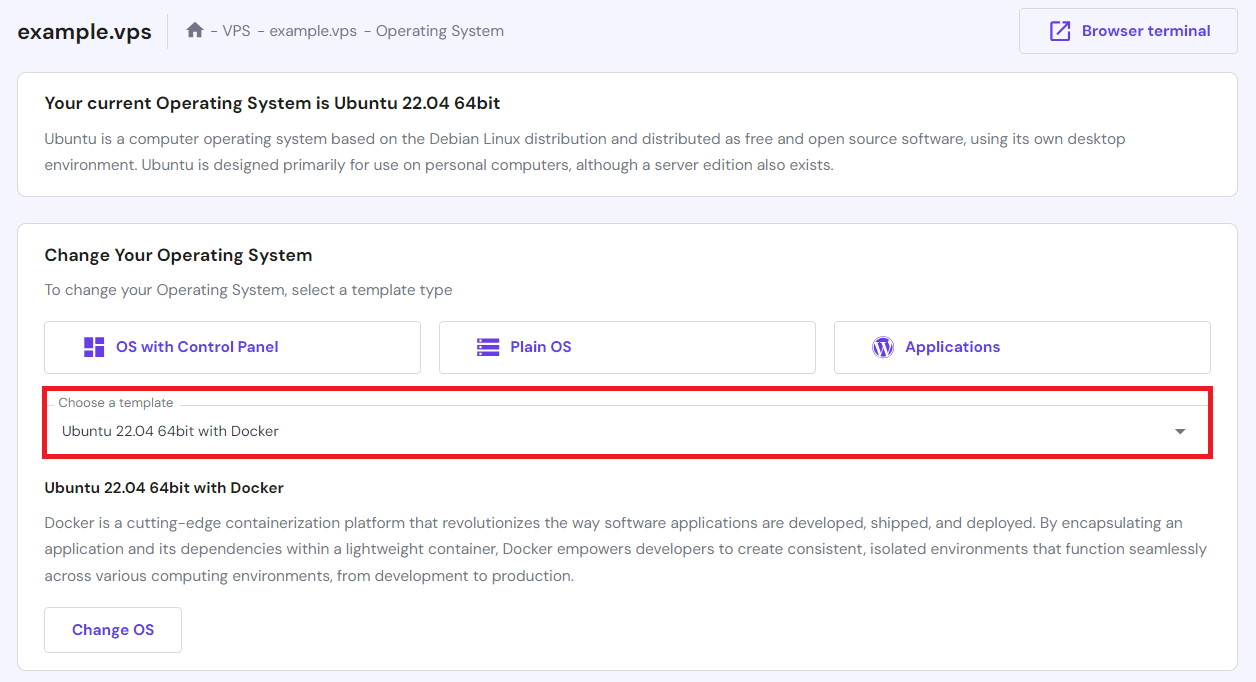The width and height of the screenshot is (1256, 682).
Task: Go to VPS in the breadcrumb
Action: coord(236,31)
